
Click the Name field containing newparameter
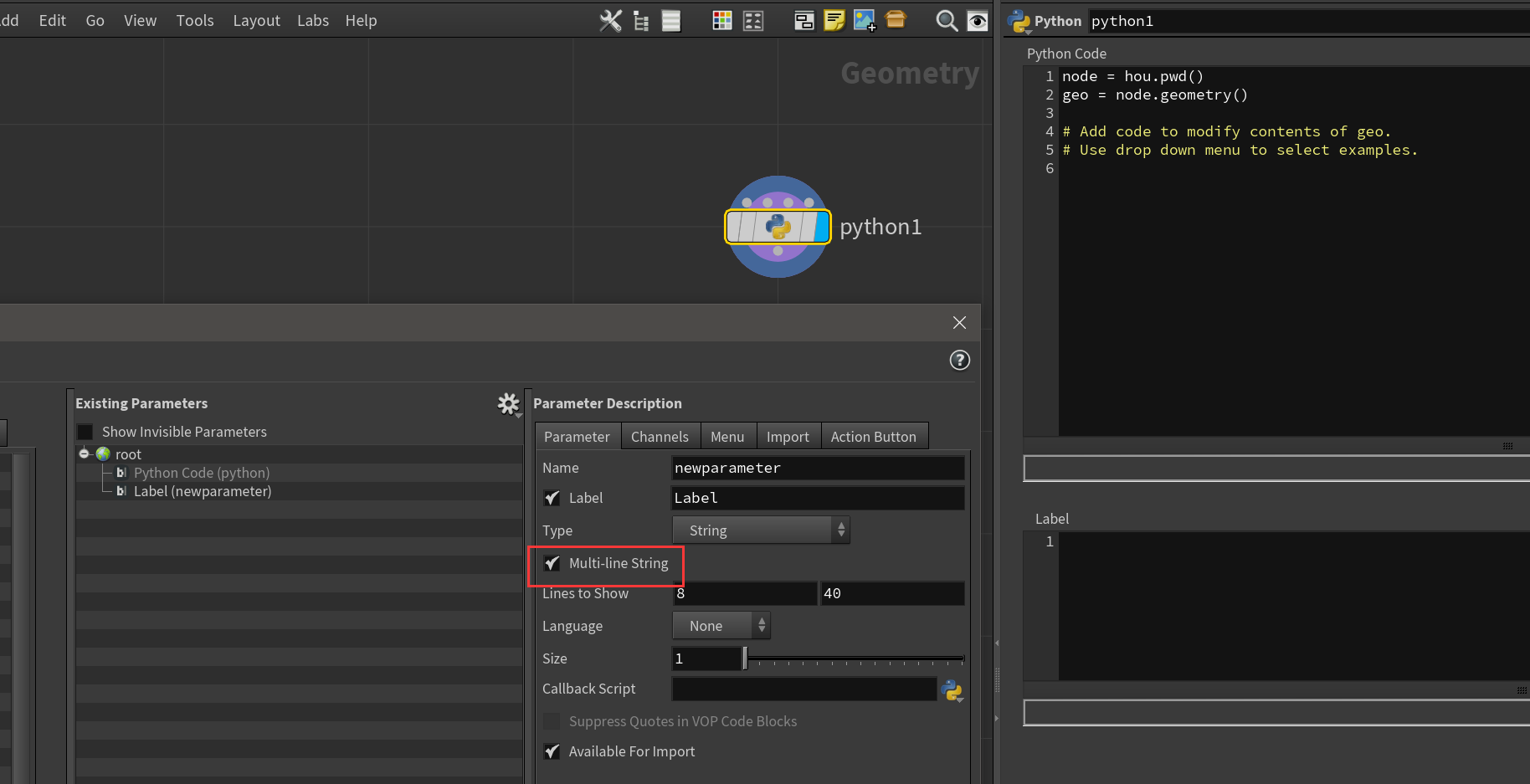[x=819, y=469]
